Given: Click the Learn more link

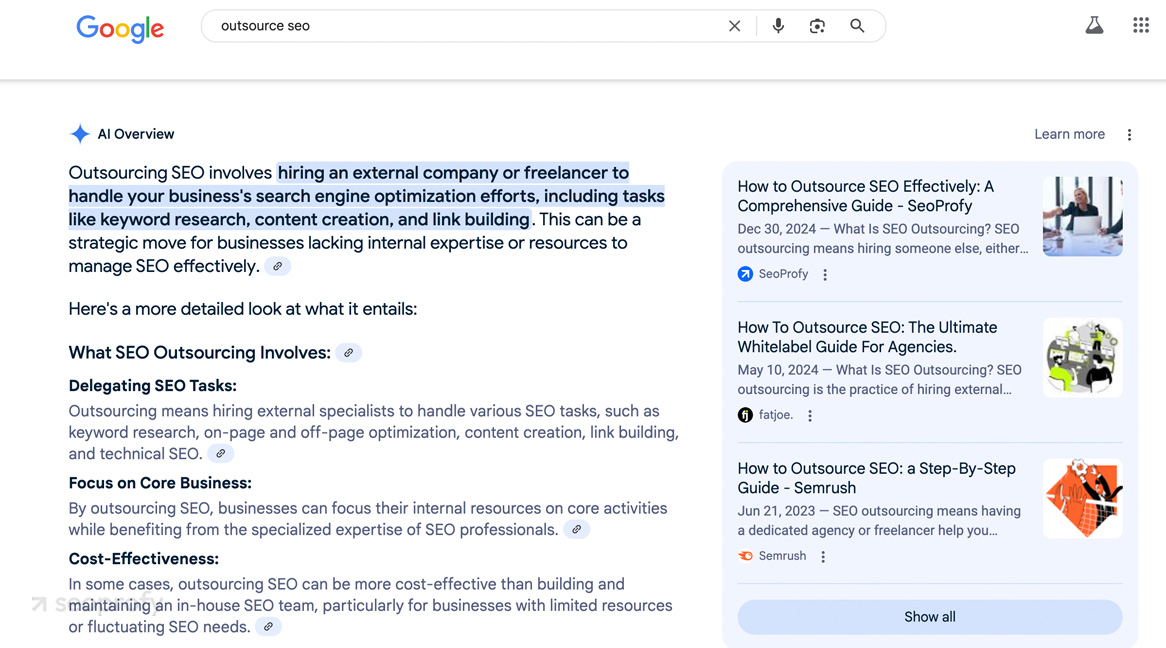Looking at the screenshot, I should tap(1069, 134).
